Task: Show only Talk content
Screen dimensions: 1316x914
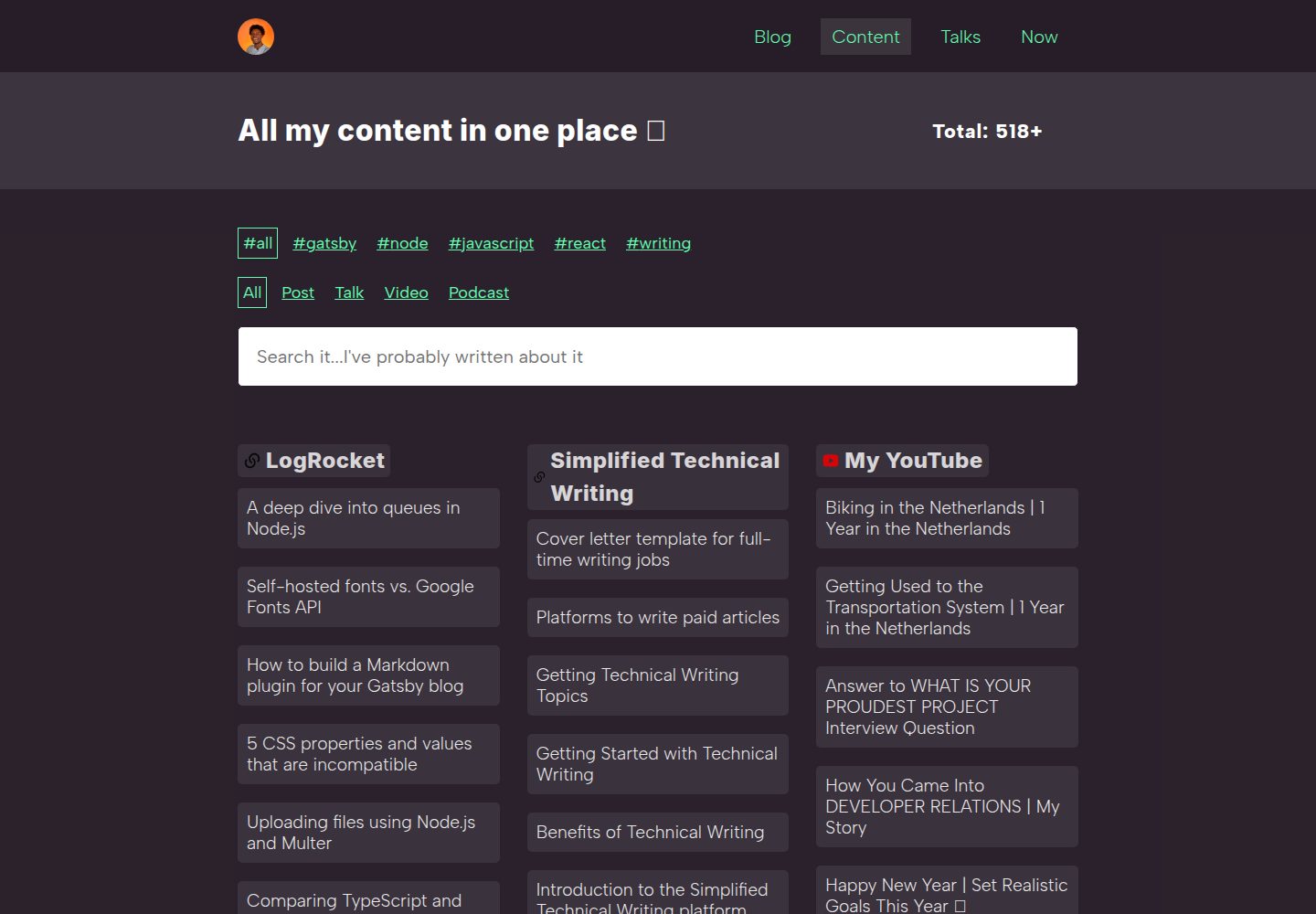Action: point(349,292)
